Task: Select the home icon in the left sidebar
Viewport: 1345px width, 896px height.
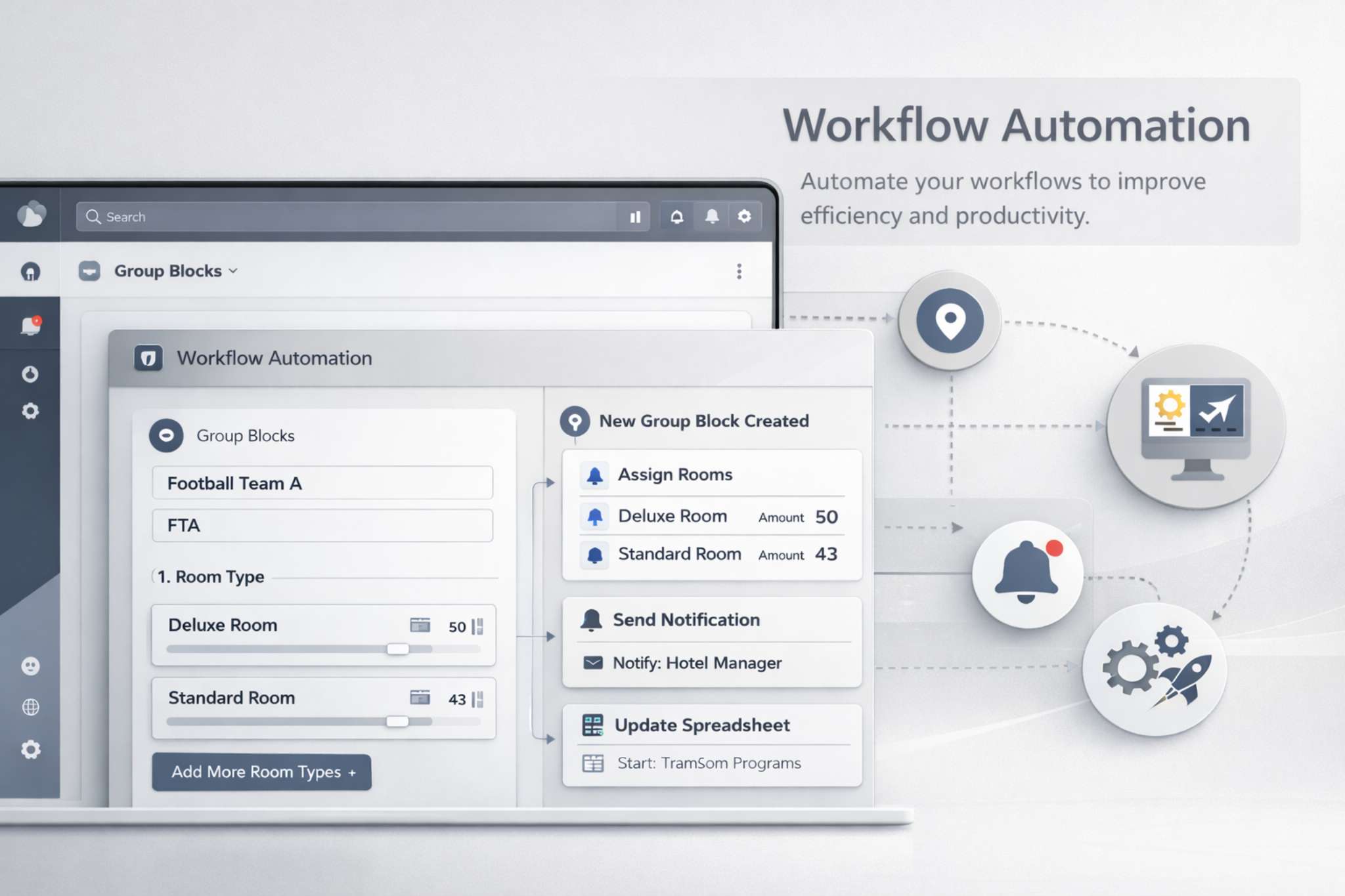Action: click(x=31, y=270)
